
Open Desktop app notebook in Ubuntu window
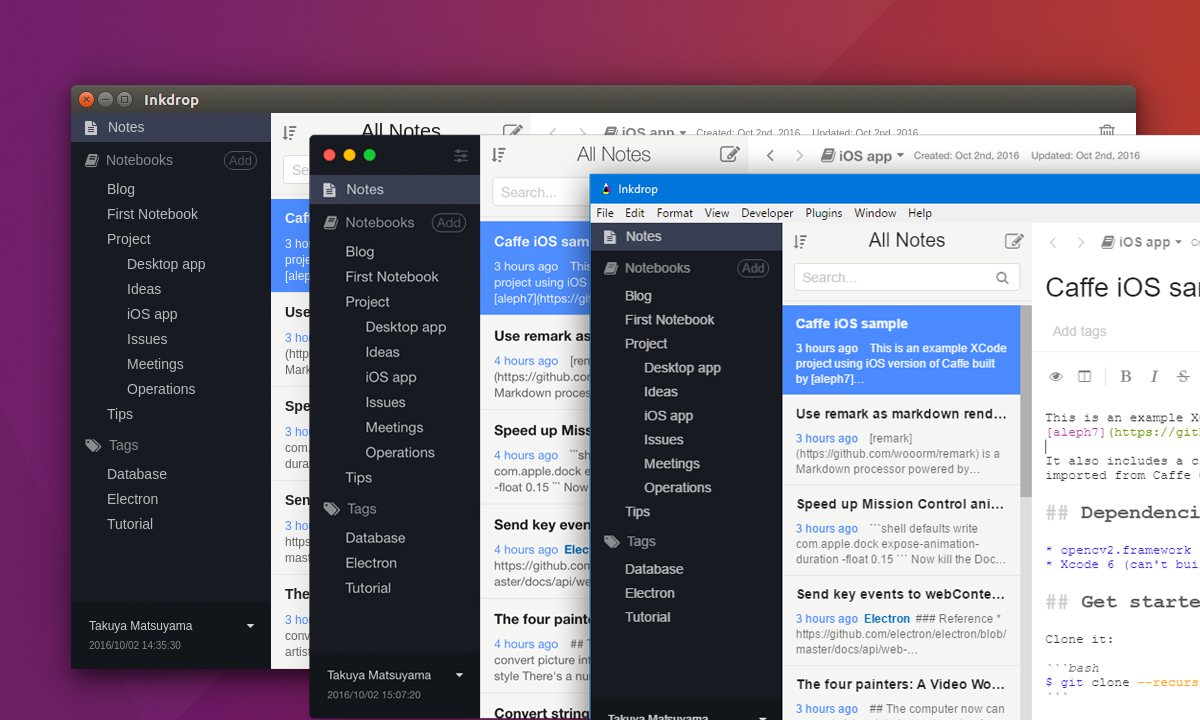[x=166, y=264]
